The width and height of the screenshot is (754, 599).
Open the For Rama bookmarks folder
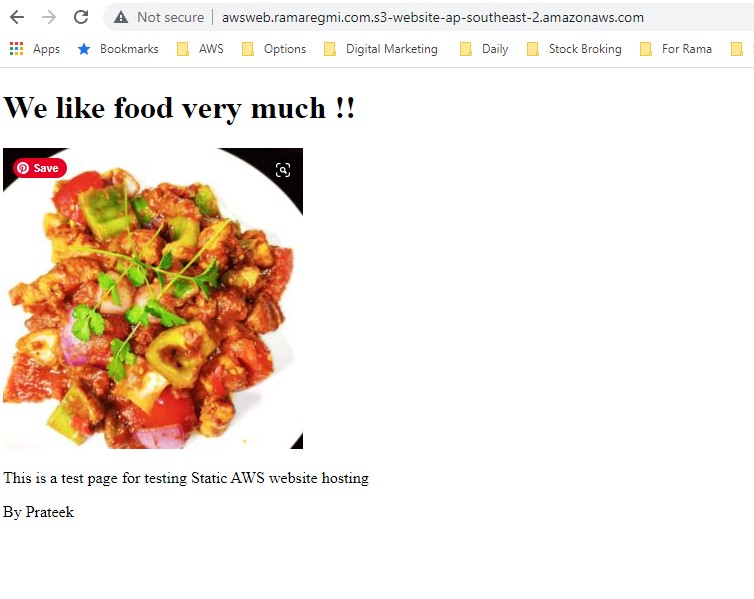tap(676, 49)
